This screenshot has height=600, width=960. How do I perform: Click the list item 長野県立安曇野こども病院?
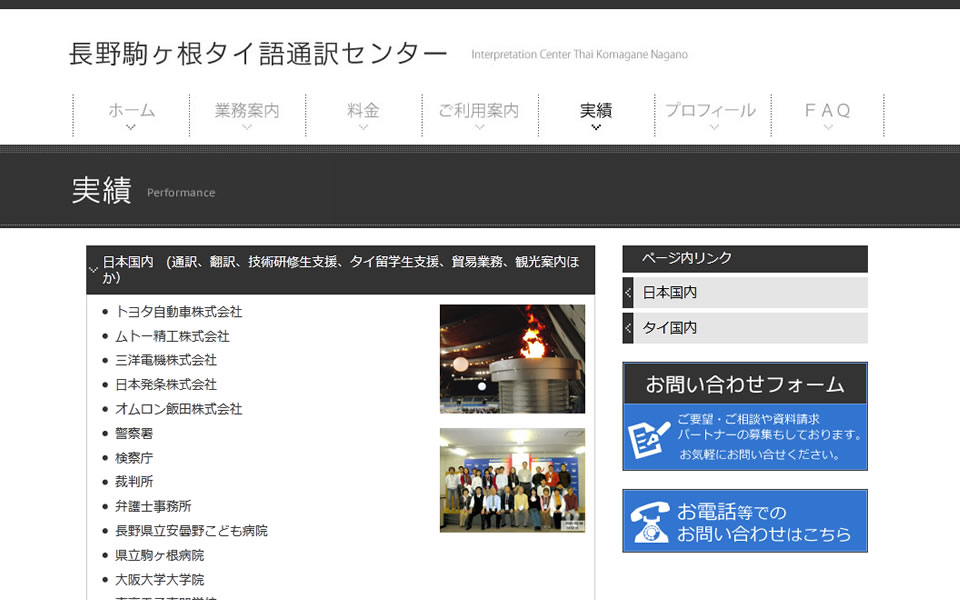192,531
